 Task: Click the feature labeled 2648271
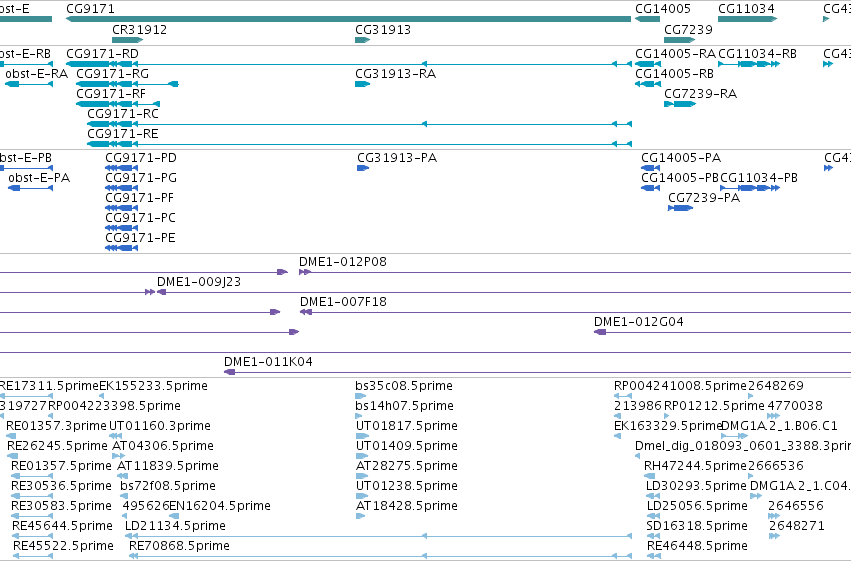click(797, 526)
